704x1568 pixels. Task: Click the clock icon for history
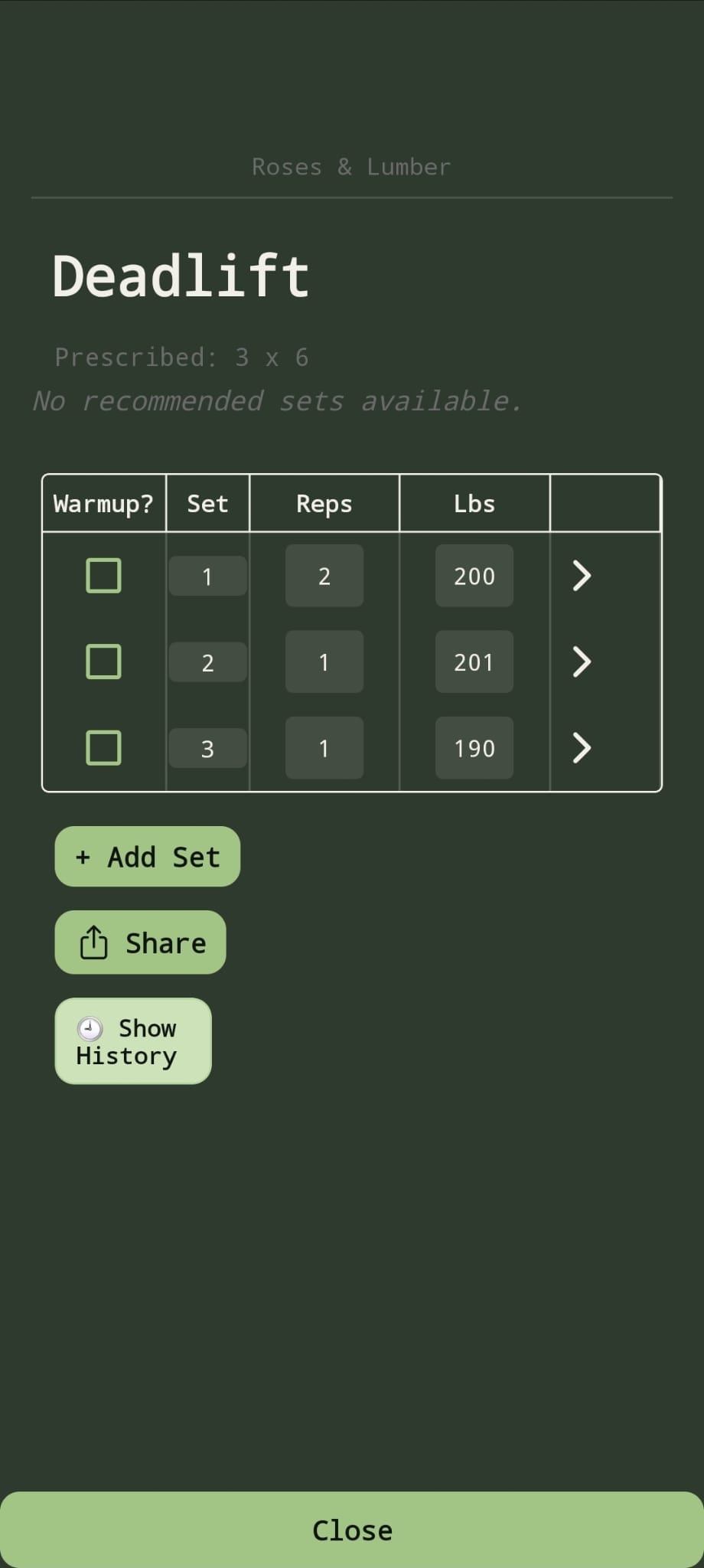tap(90, 1028)
